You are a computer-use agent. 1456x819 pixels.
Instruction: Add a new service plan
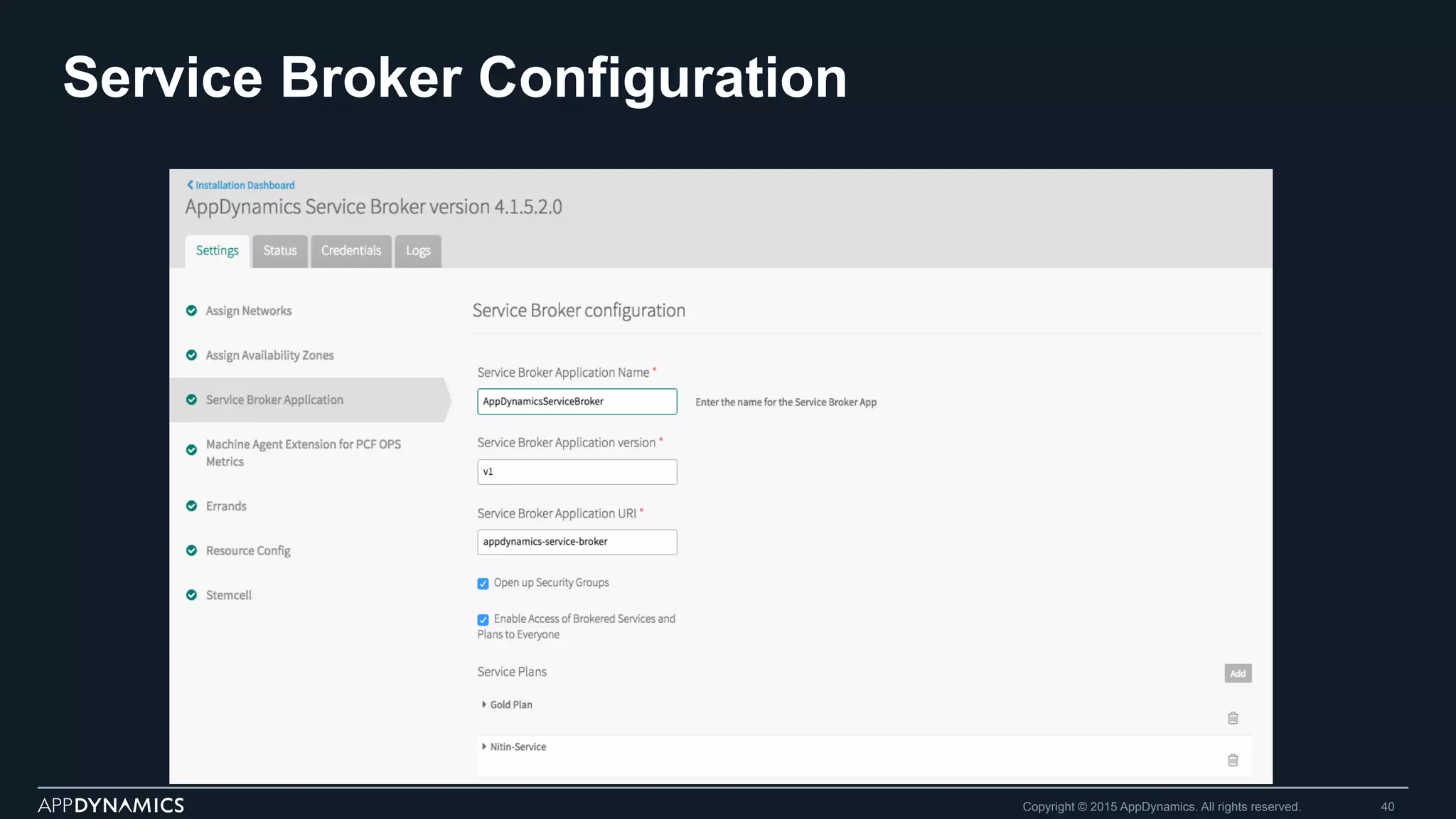tap(1238, 674)
